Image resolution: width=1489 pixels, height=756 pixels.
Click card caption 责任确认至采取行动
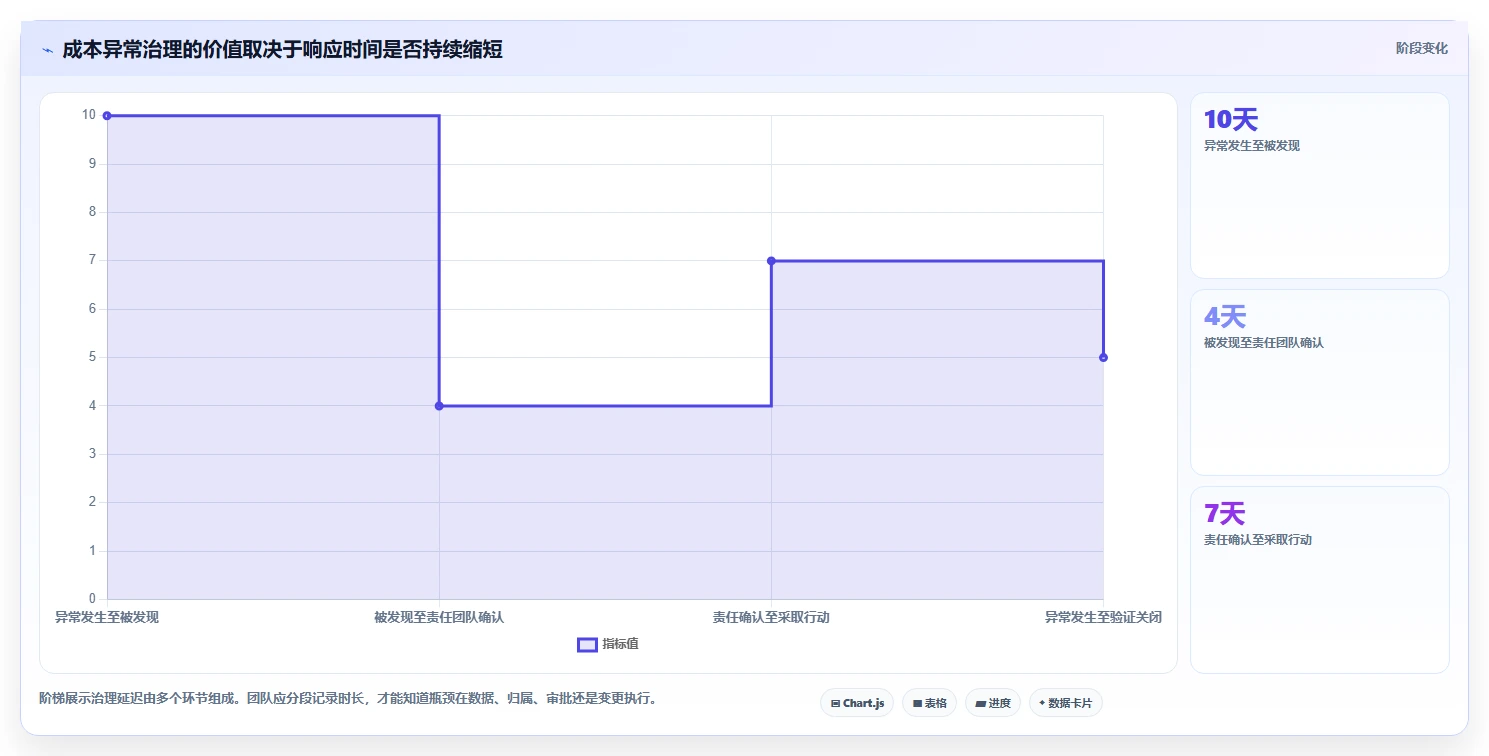coord(1258,539)
